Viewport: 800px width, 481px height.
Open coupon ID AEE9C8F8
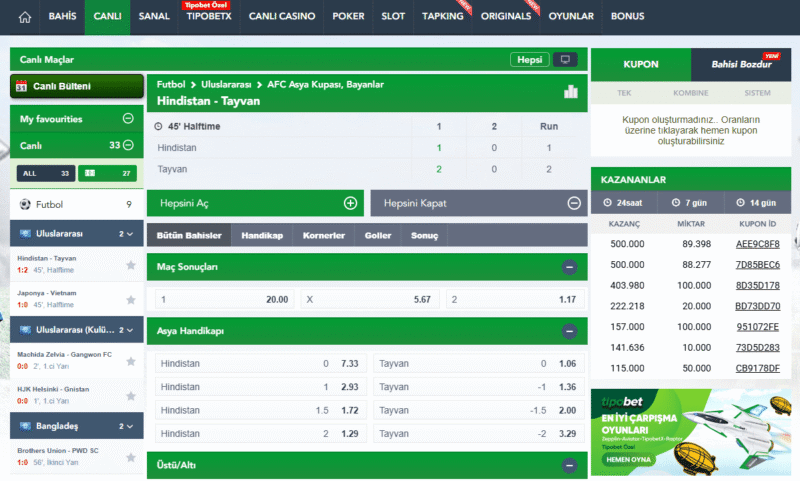758,244
